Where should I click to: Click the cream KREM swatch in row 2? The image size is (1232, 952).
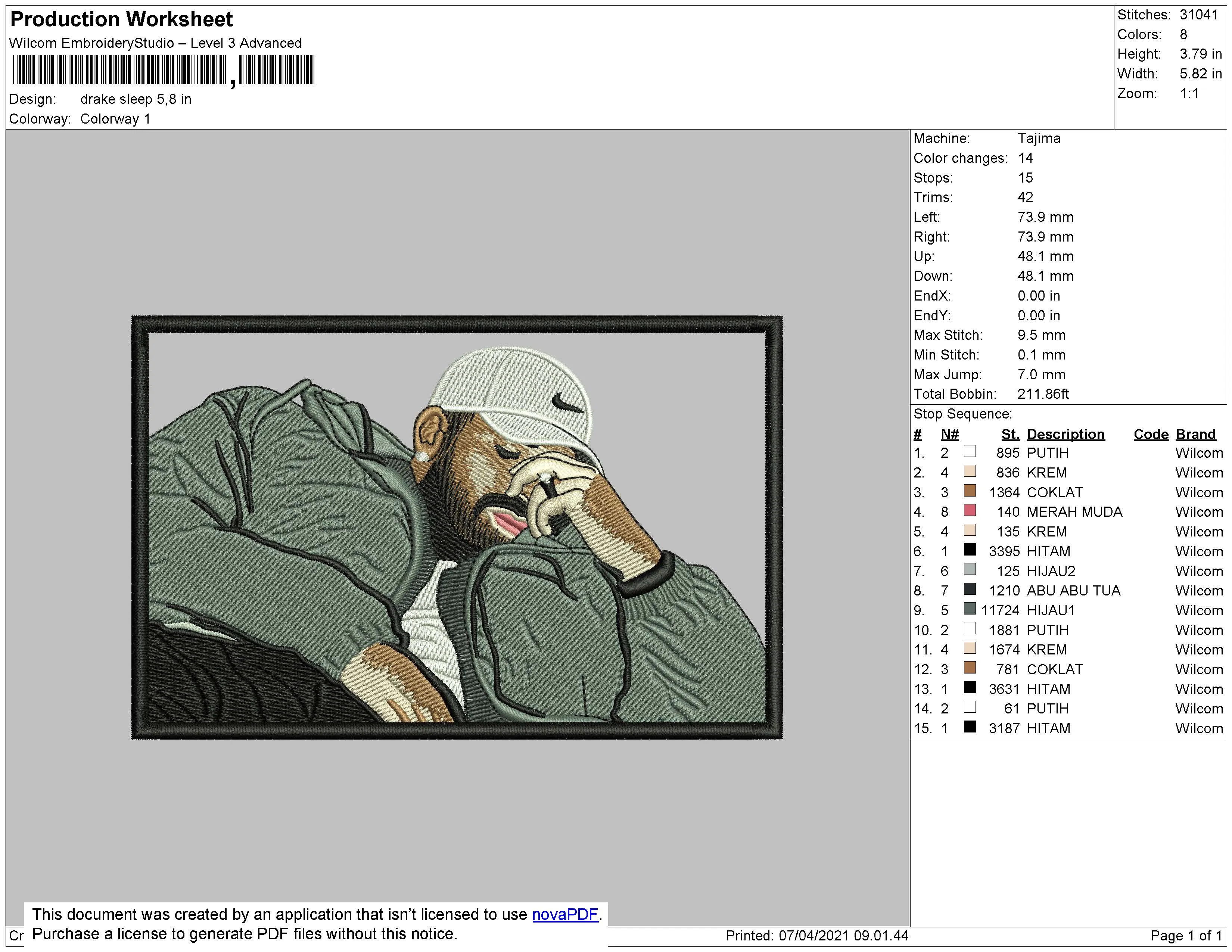[970, 471]
